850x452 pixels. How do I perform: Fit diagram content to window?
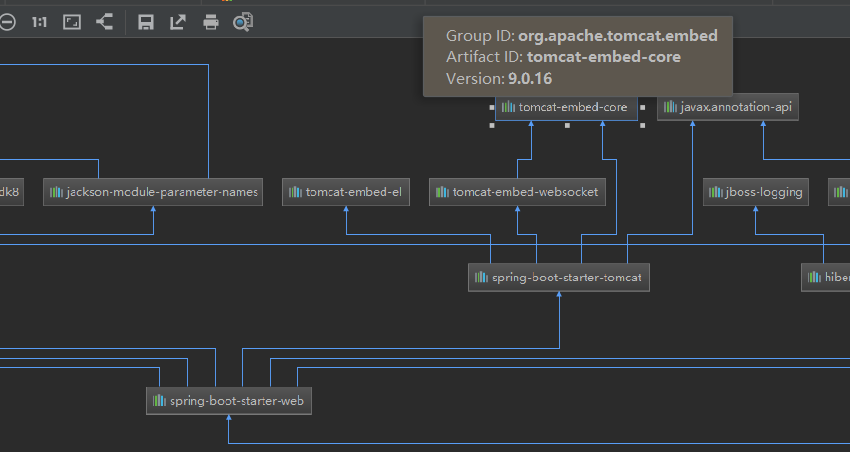72,22
